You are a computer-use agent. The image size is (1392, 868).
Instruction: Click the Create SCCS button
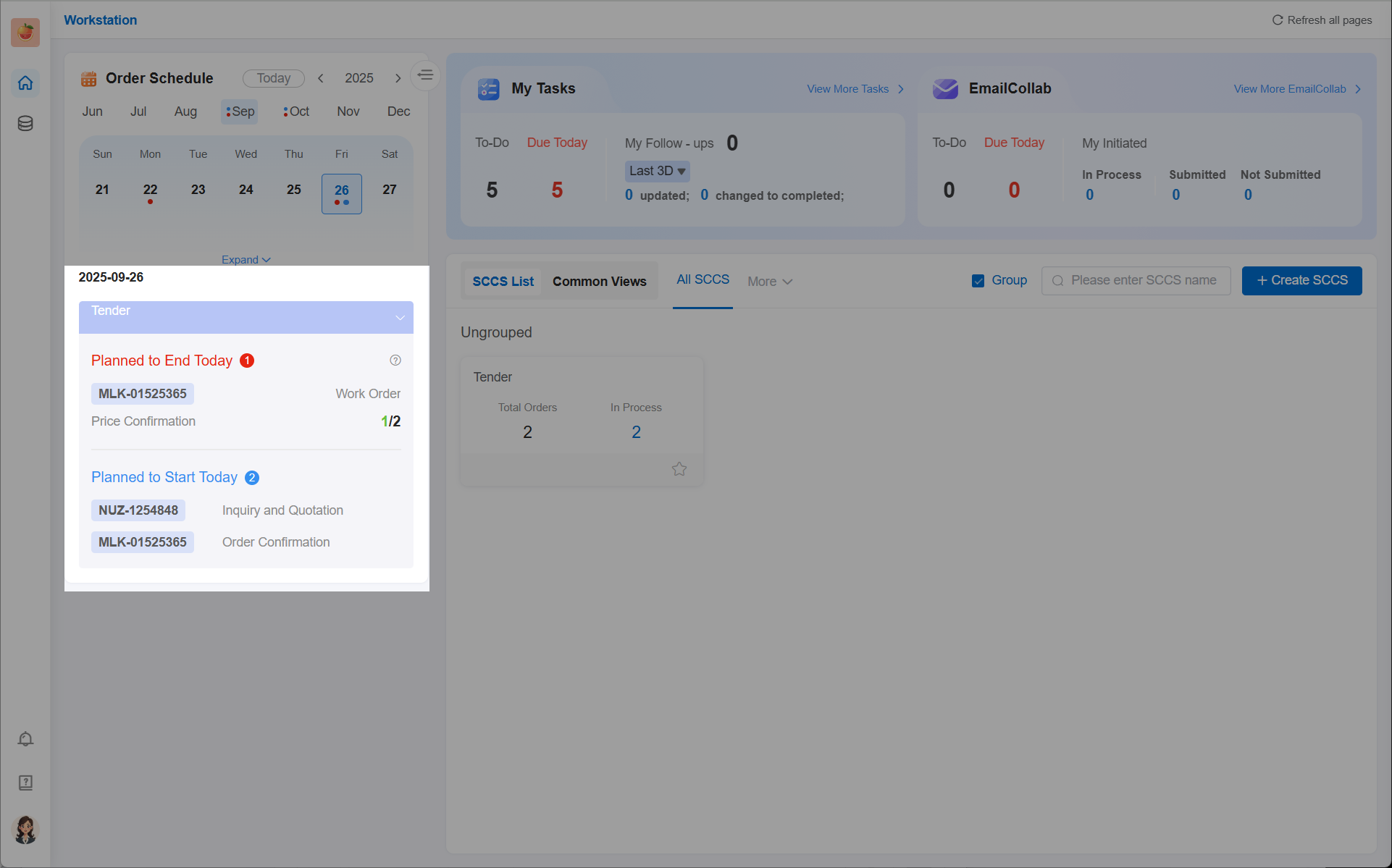tap(1301, 281)
